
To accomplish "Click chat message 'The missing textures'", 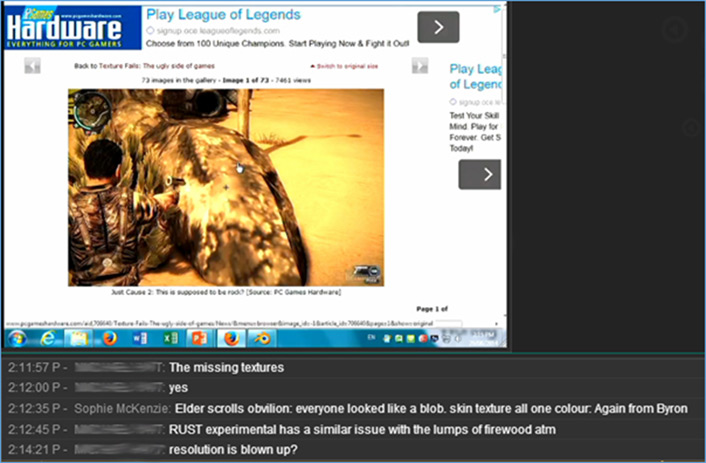I will 226,368.
